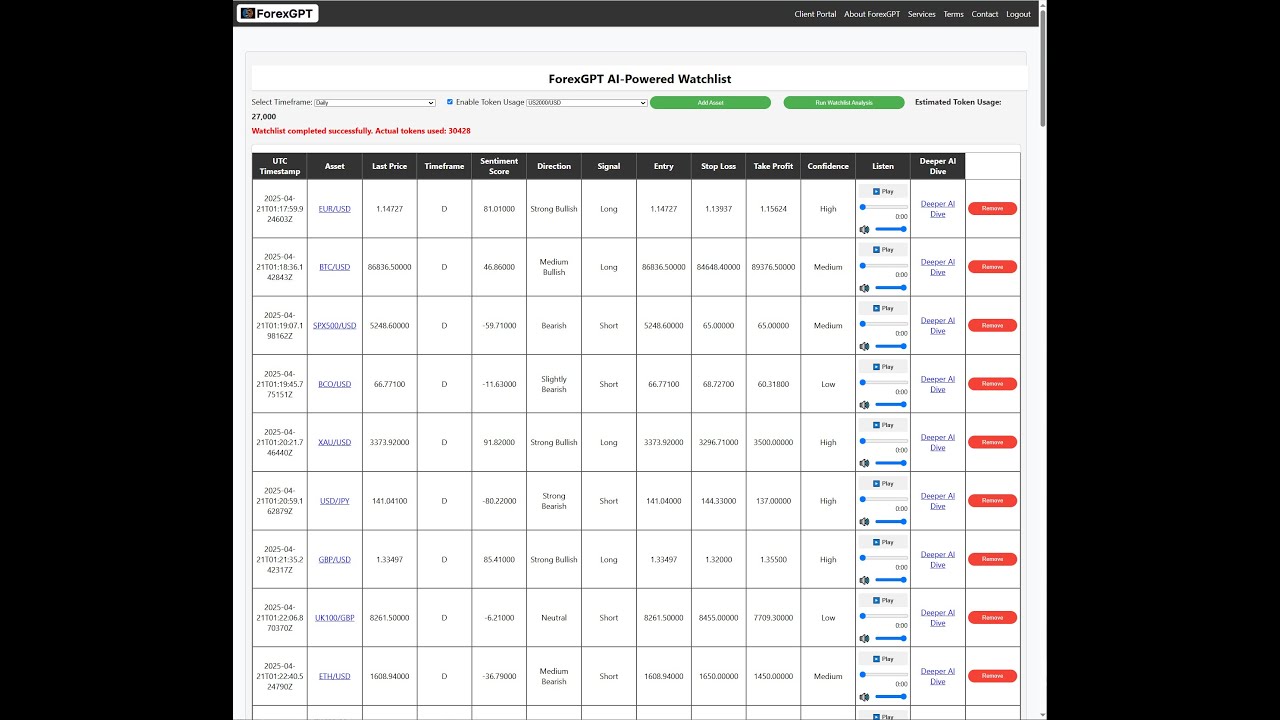Open the XAU/USD asset link

[335, 442]
